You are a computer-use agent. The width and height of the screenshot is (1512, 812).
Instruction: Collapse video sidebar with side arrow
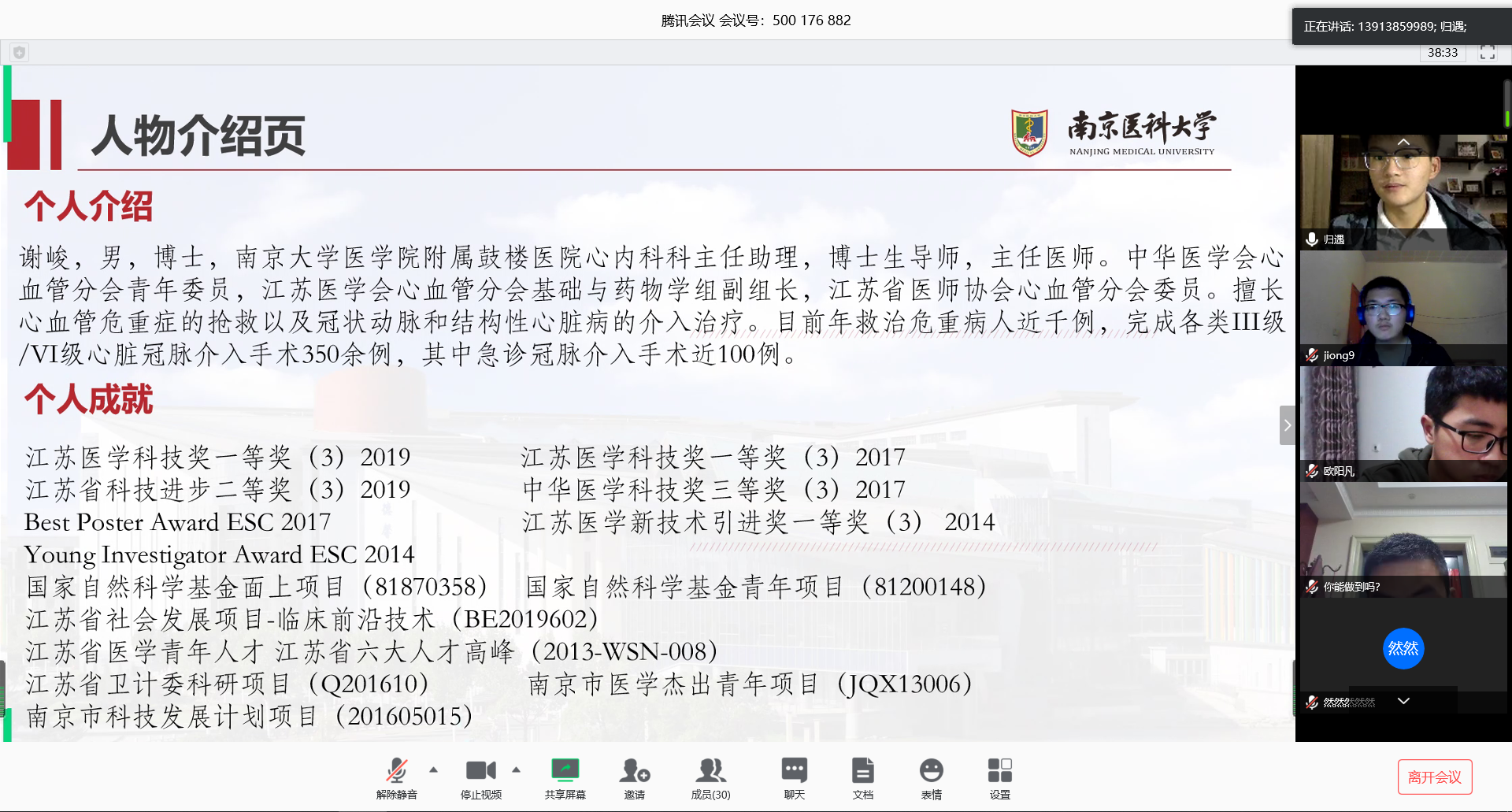click(x=1287, y=425)
